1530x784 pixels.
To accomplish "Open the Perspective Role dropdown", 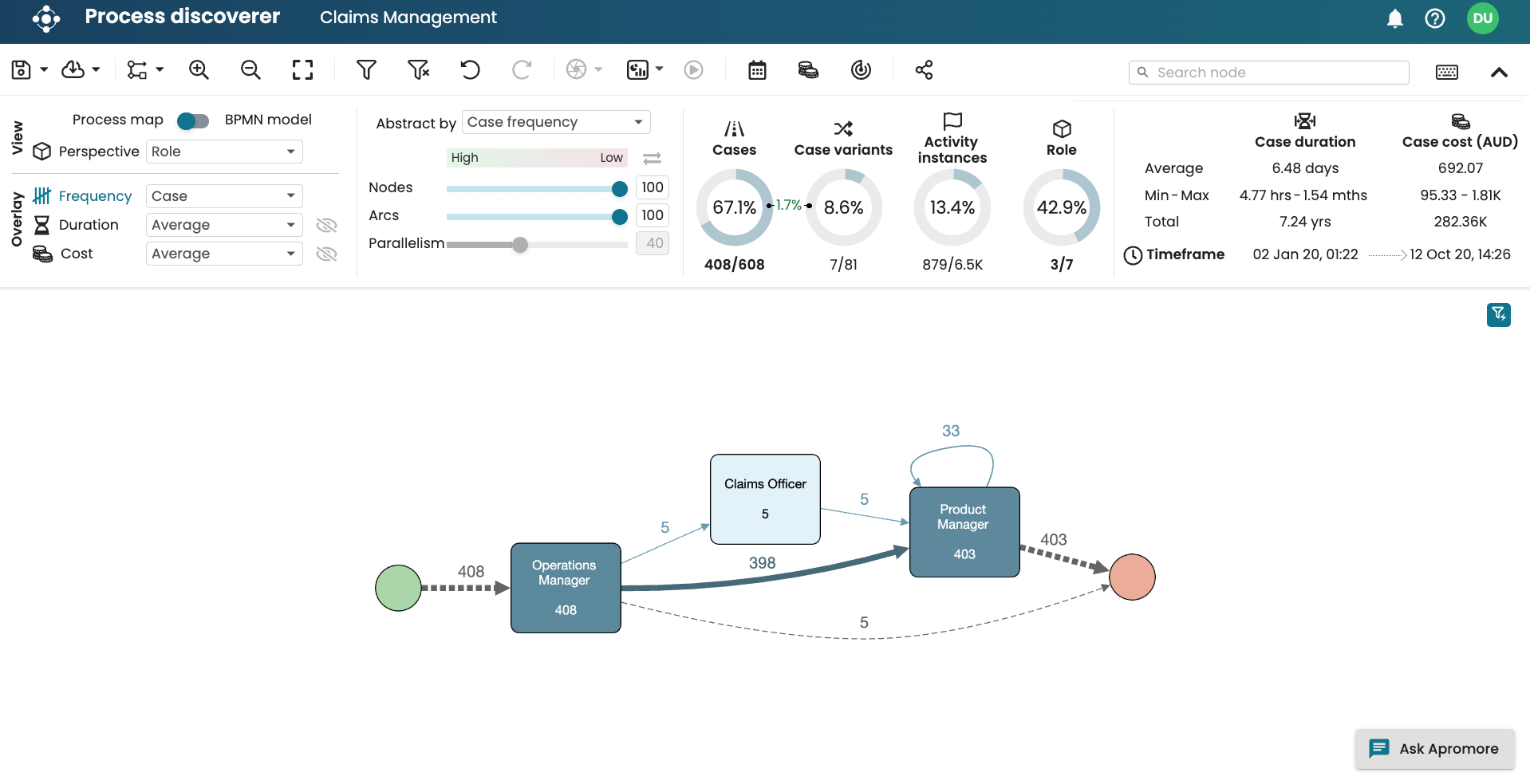I will tap(224, 152).
